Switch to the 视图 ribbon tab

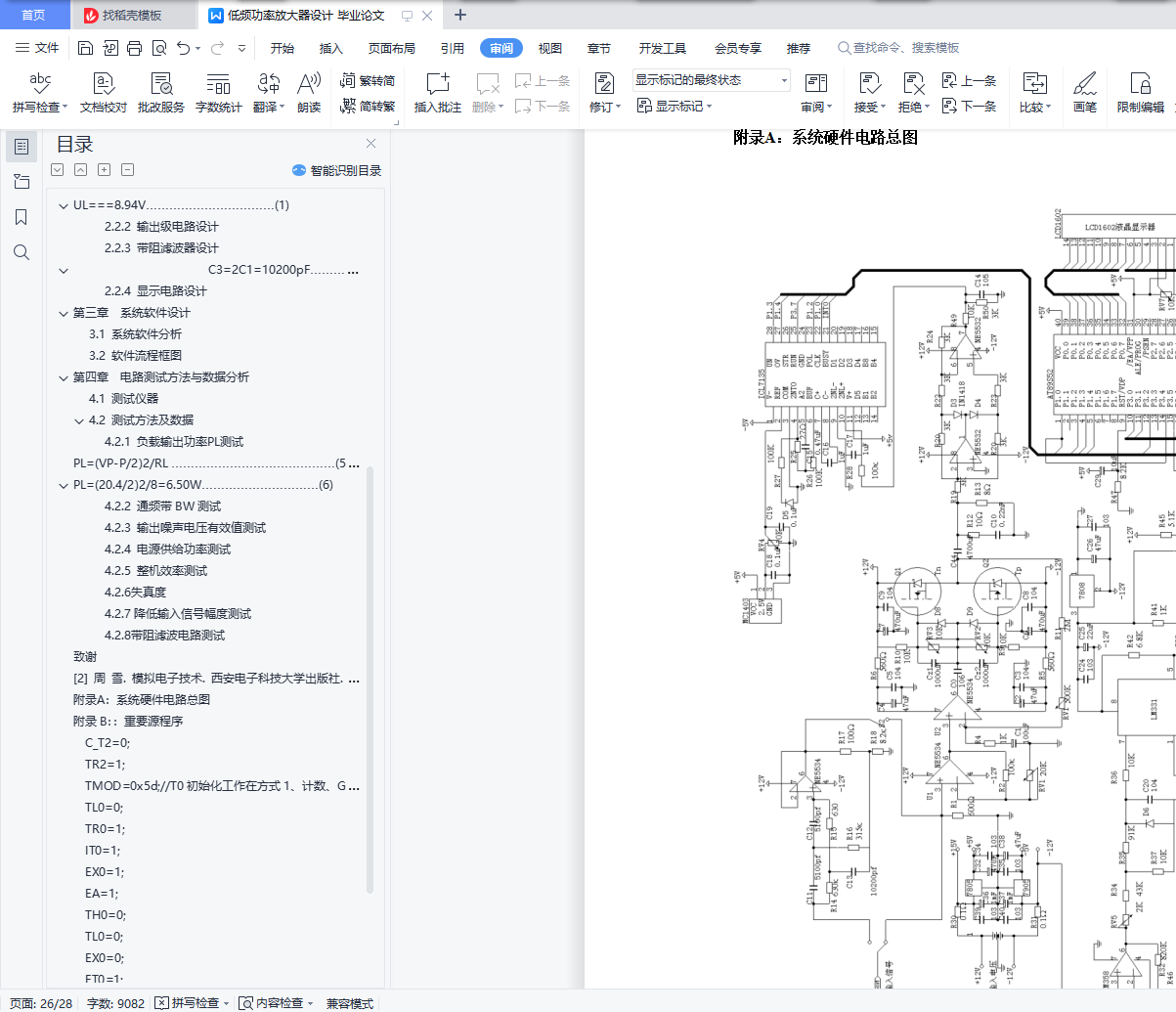tap(550, 48)
